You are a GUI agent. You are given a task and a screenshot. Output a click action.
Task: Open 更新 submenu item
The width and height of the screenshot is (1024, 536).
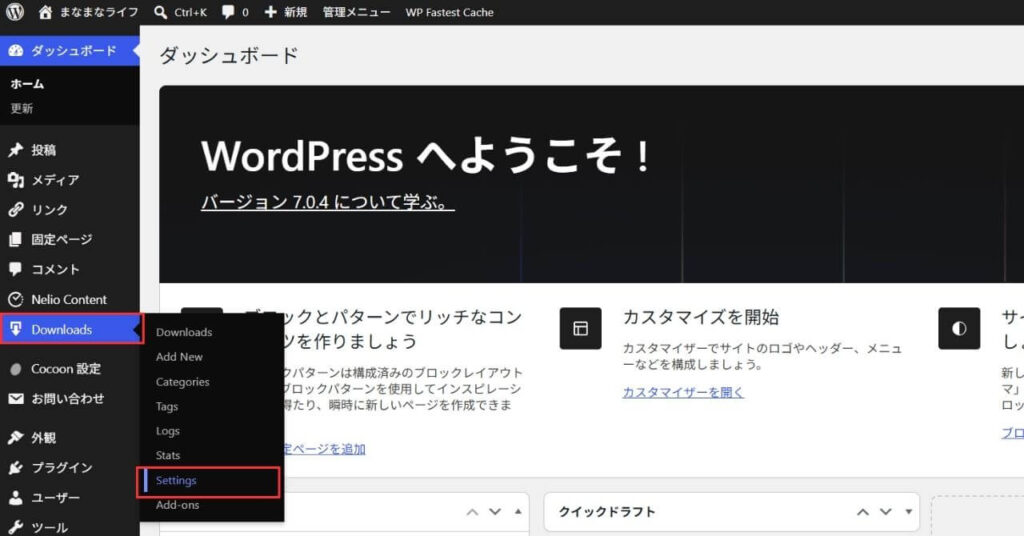22,108
